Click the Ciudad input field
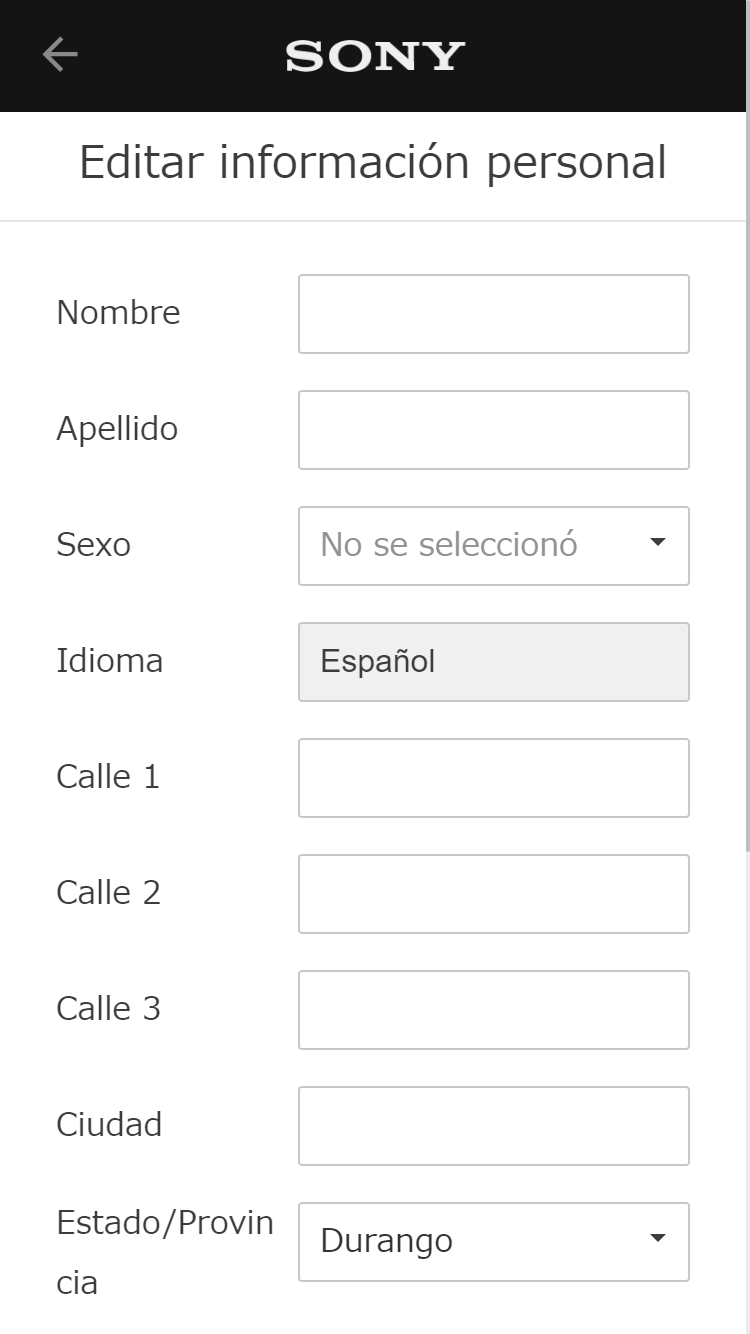The height and width of the screenshot is (1334, 750). 493,1125
